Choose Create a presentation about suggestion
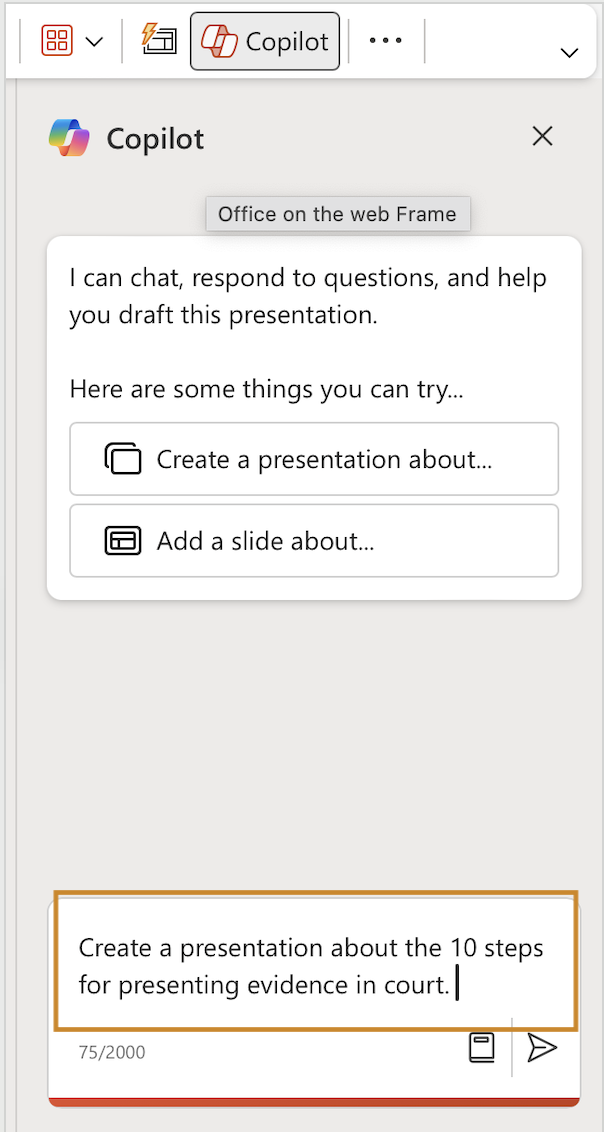This screenshot has width=604, height=1132. [x=314, y=459]
